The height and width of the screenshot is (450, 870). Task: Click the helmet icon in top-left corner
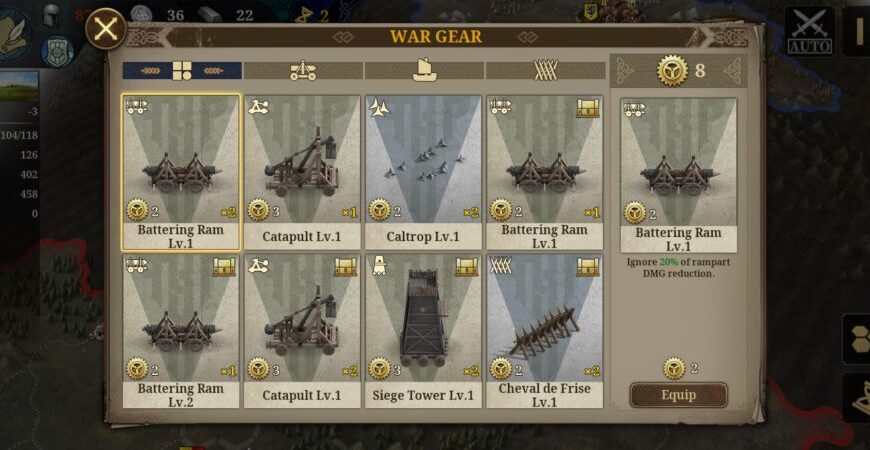pyautogui.click(x=52, y=15)
